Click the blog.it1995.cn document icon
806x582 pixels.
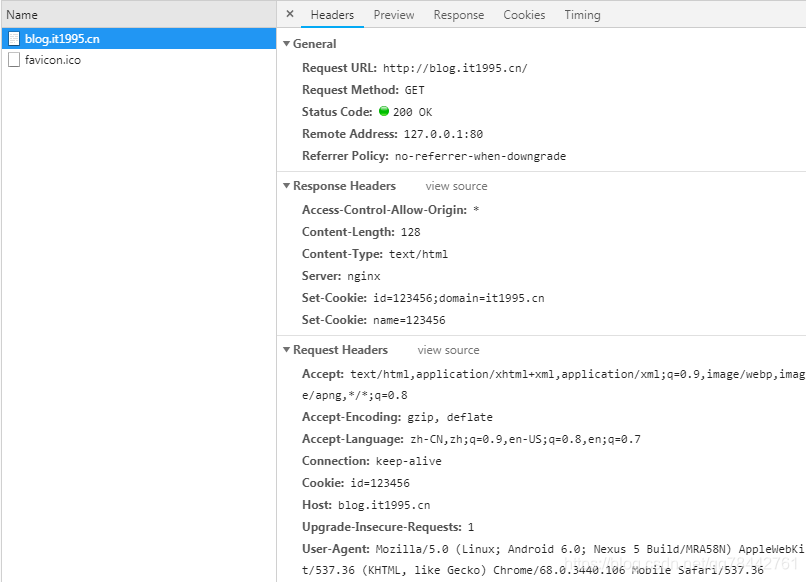pos(14,39)
